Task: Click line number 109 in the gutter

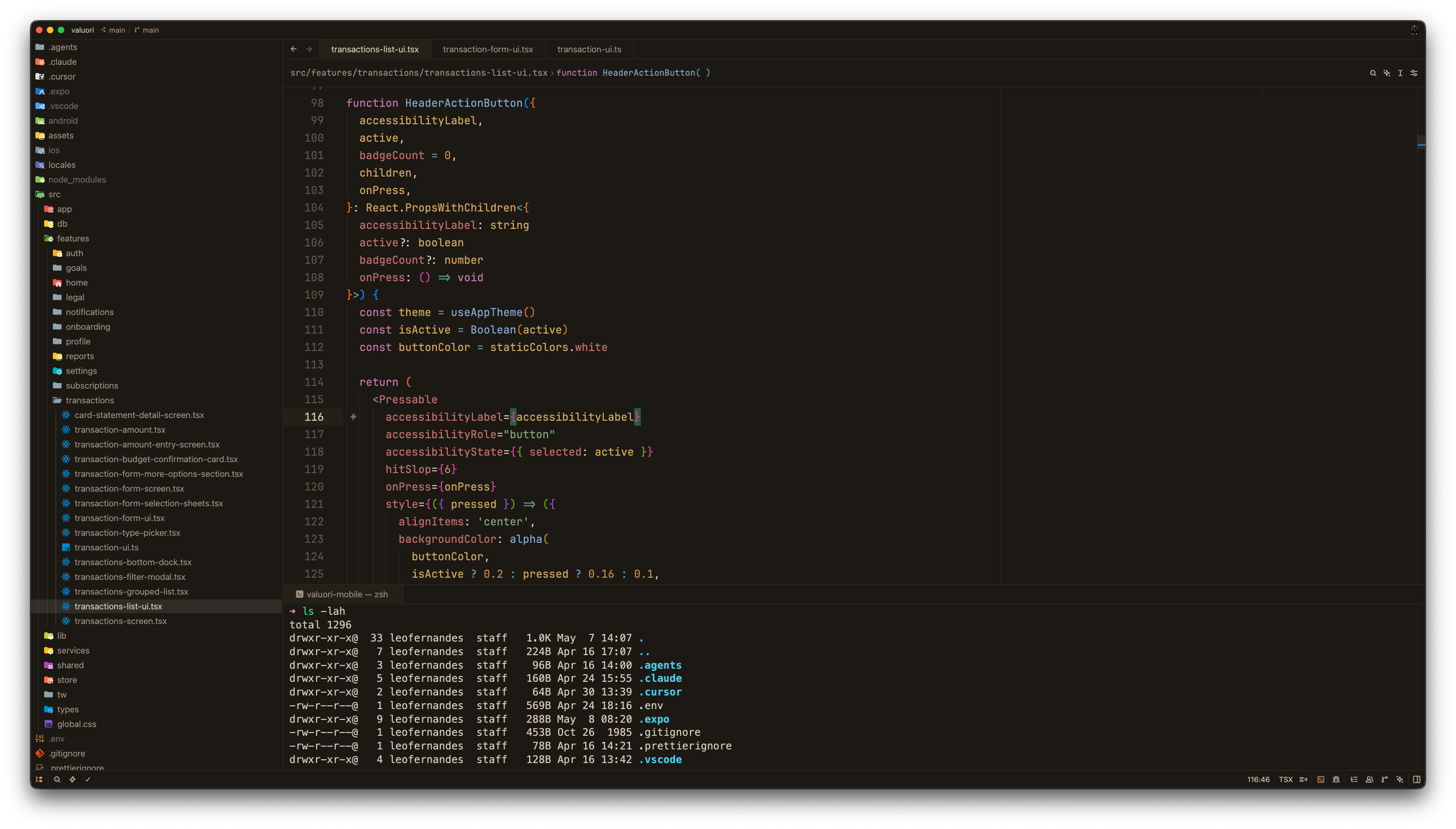Action: click(x=314, y=295)
